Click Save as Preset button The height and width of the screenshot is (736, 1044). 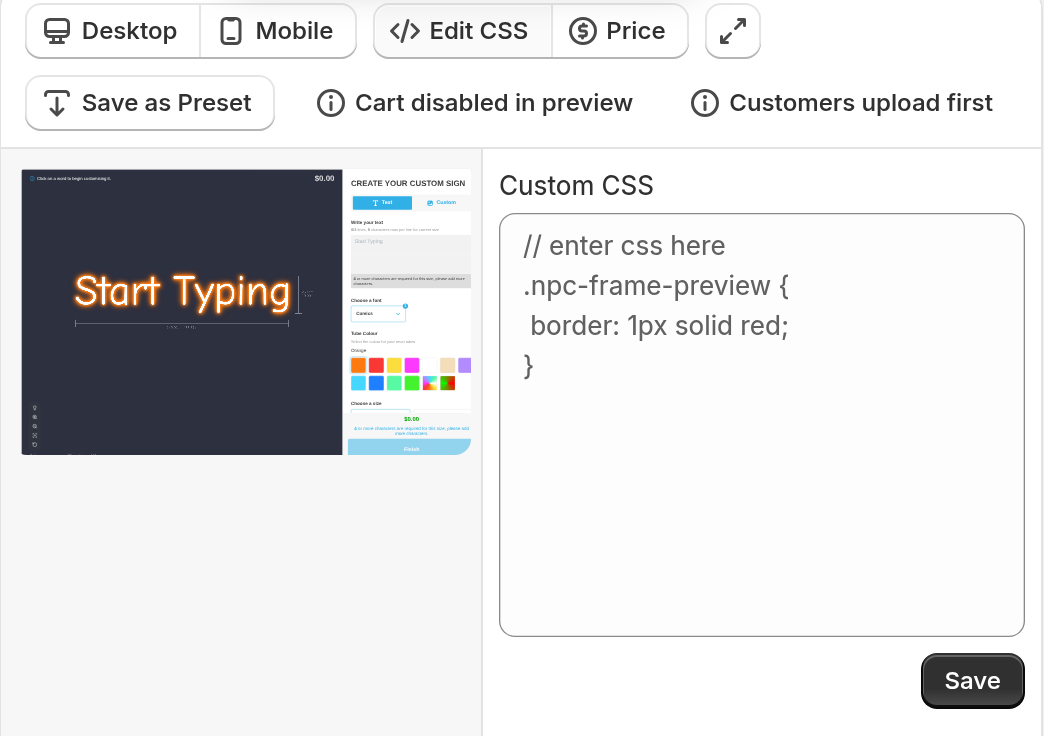(x=150, y=103)
